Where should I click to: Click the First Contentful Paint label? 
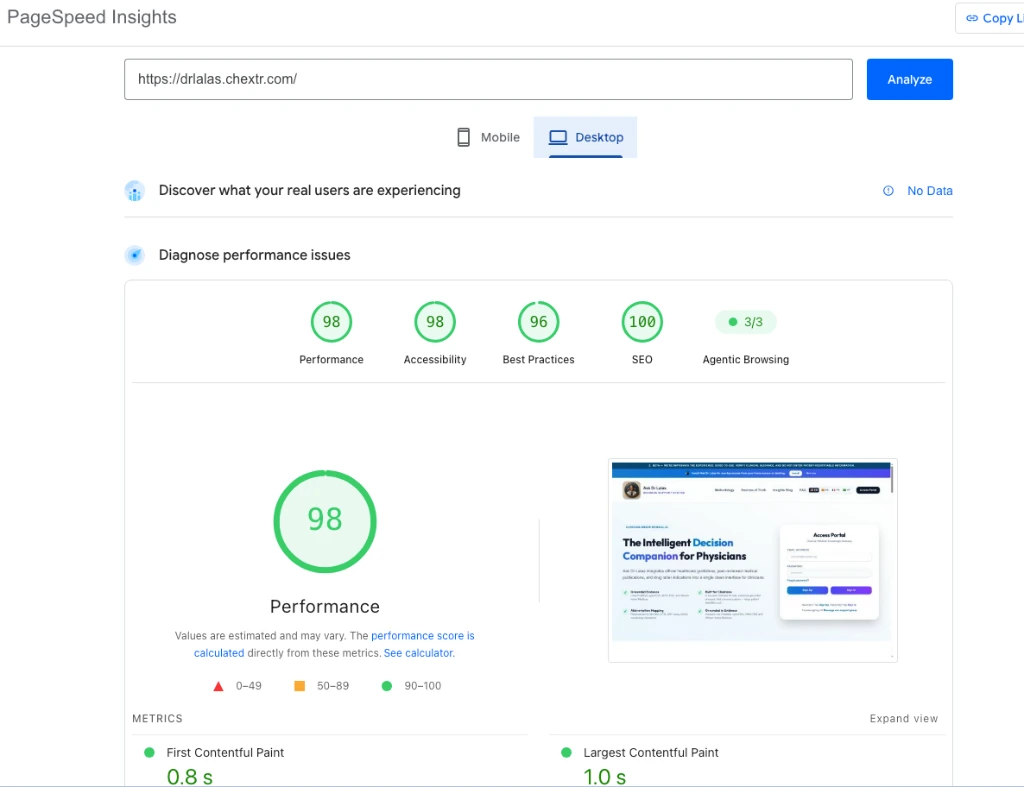[225, 752]
